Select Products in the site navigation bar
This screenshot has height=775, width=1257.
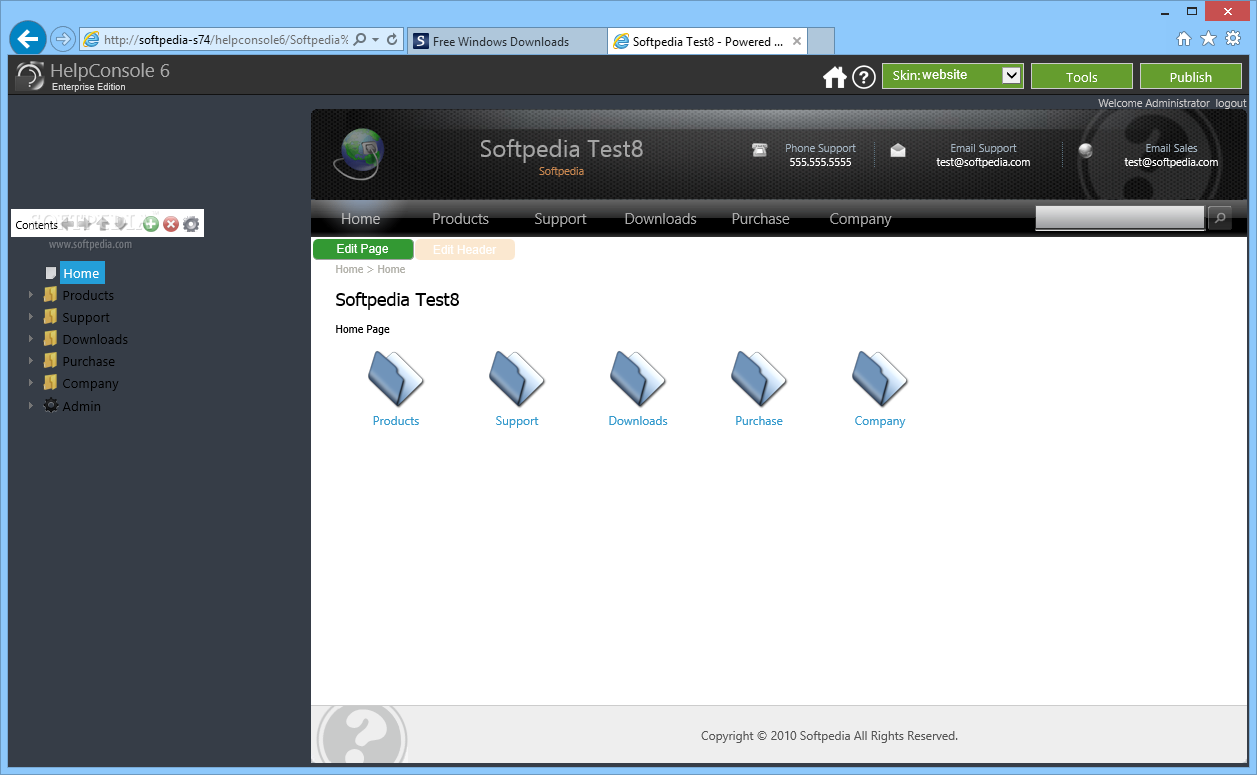[x=460, y=219]
